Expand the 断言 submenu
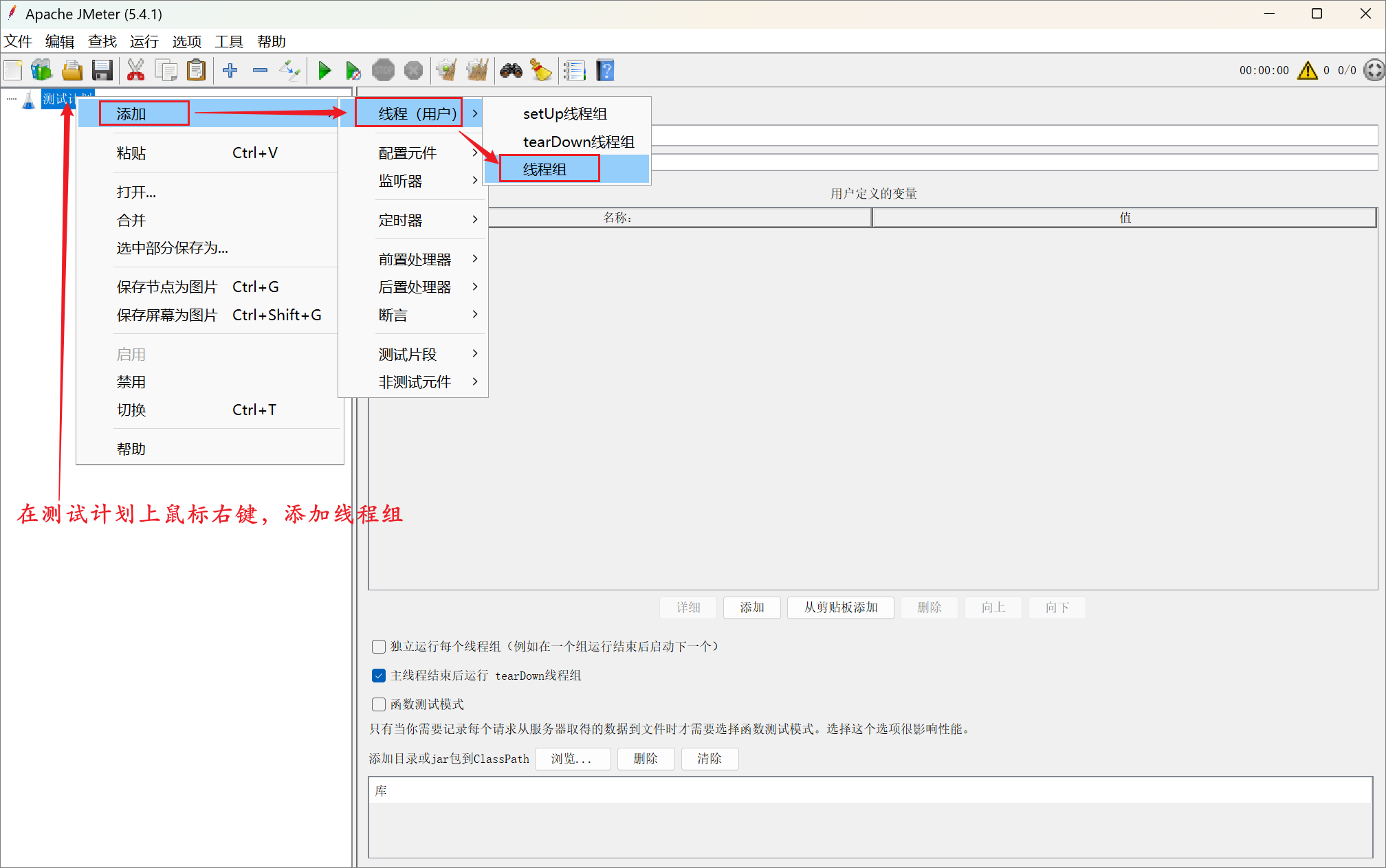This screenshot has height=868, width=1386. point(414,315)
